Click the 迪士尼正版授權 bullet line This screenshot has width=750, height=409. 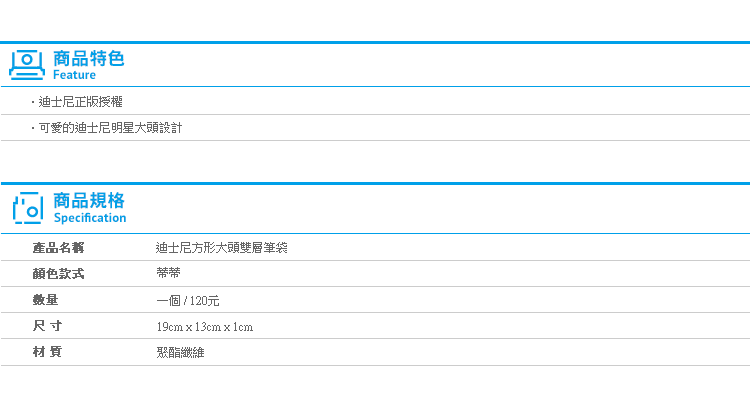[80, 101]
